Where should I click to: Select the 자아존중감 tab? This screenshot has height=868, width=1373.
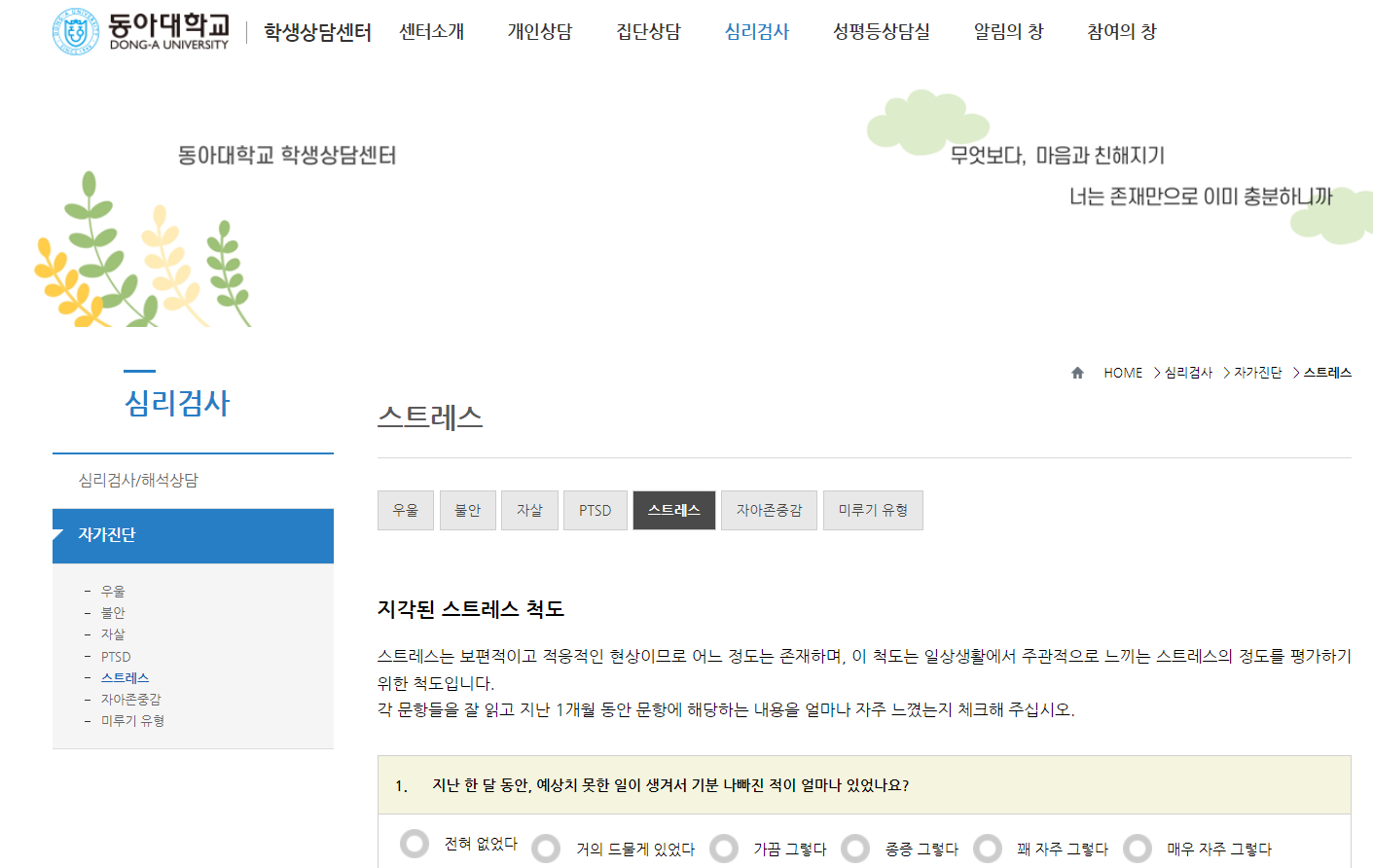[x=769, y=510]
